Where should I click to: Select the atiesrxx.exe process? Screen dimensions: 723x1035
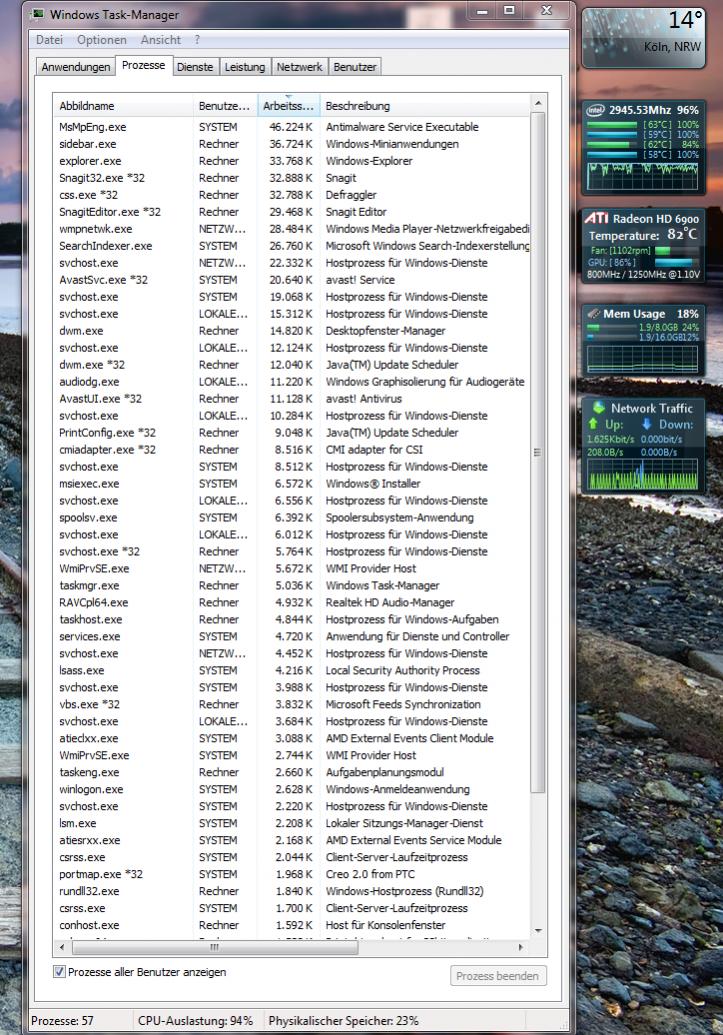tap(292, 840)
